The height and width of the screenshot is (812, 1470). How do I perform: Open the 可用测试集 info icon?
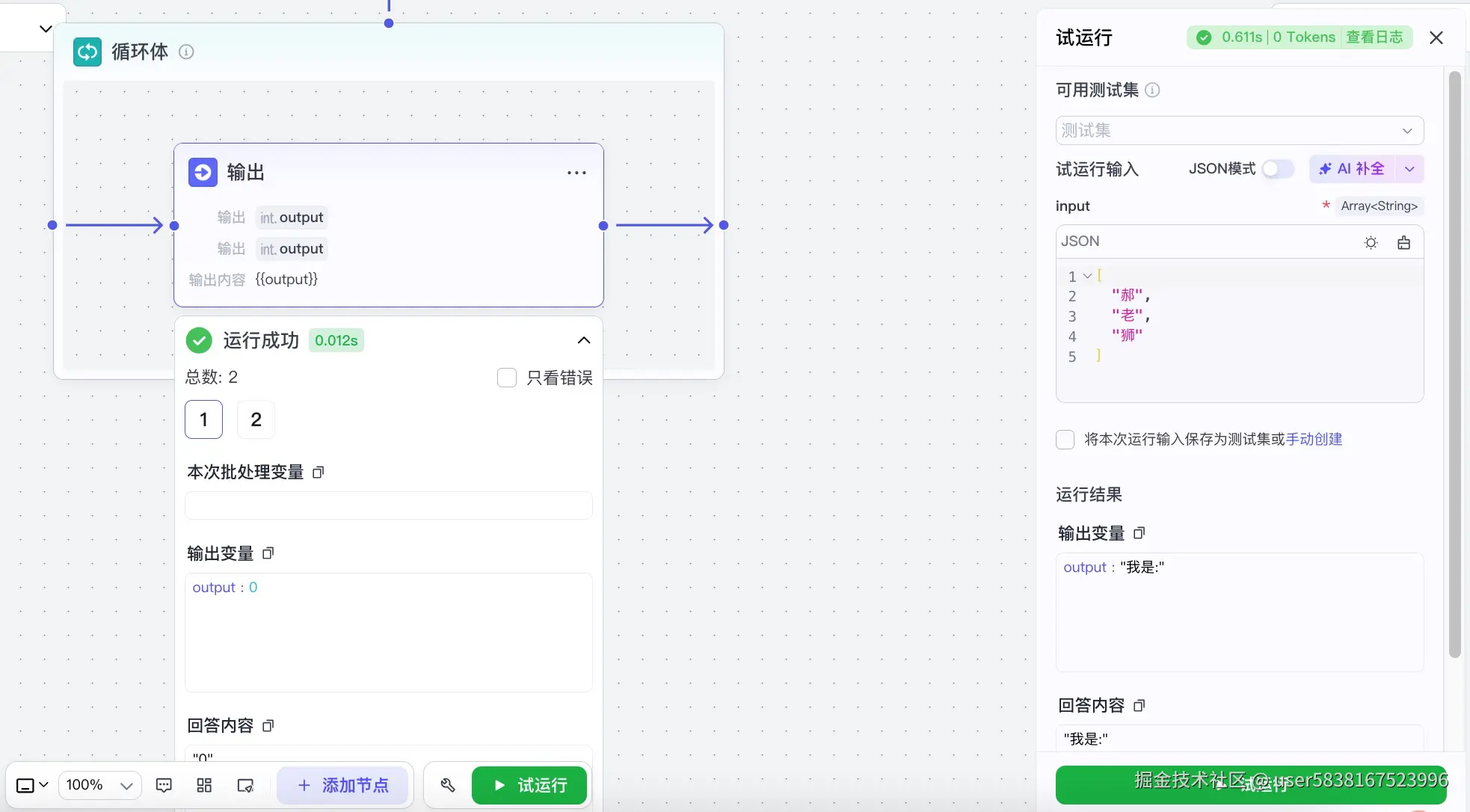[x=1152, y=90]
